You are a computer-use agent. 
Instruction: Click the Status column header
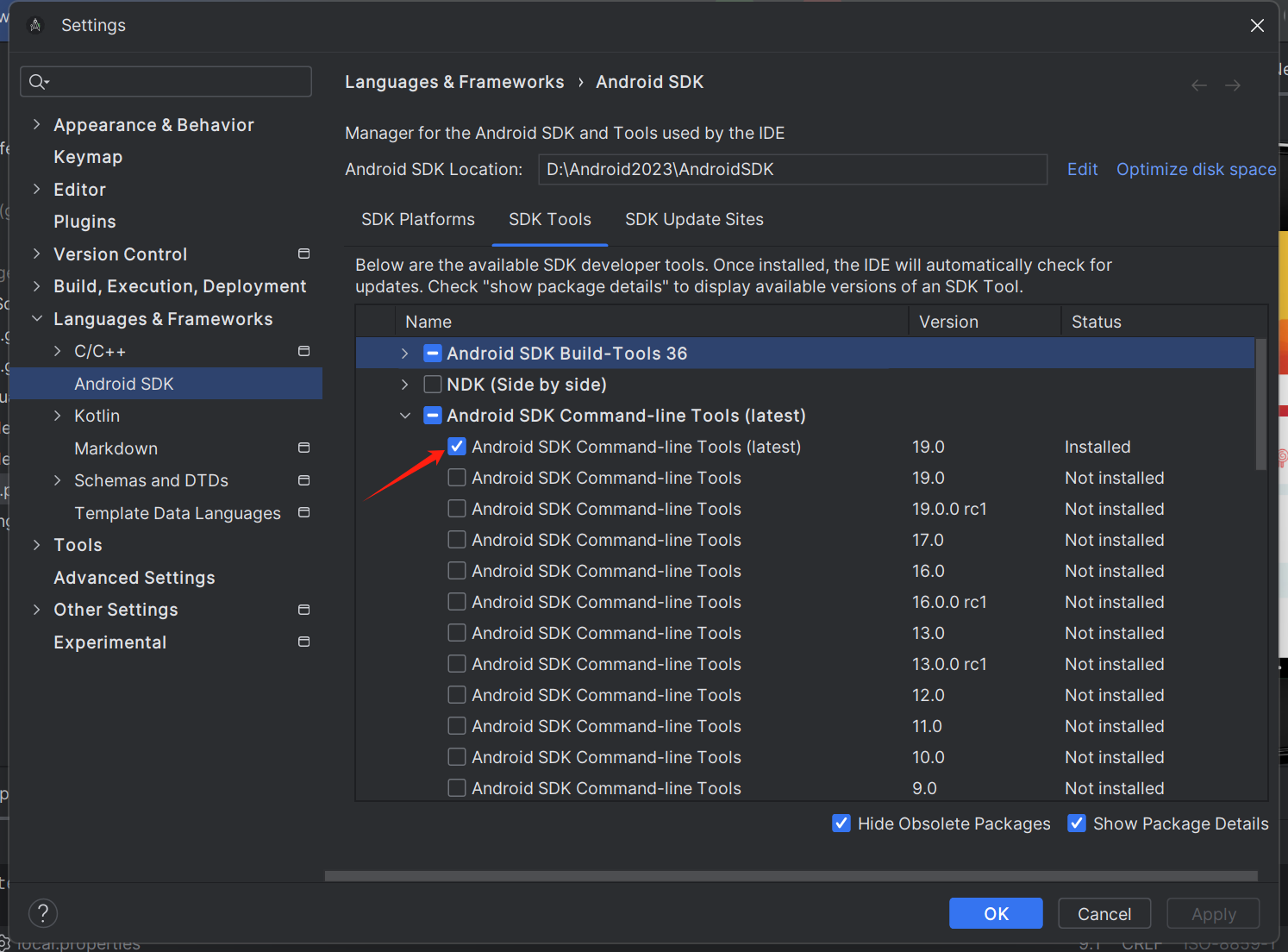coord(1164,322)
